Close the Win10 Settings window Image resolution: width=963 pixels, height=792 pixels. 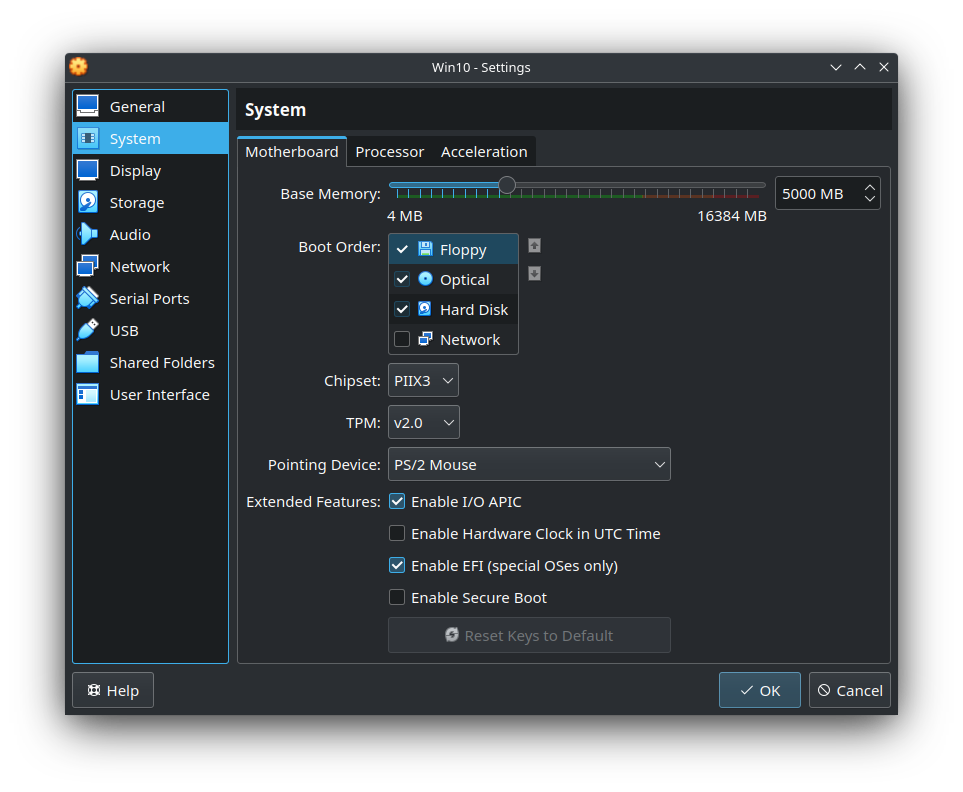click(x=884, y=67)
